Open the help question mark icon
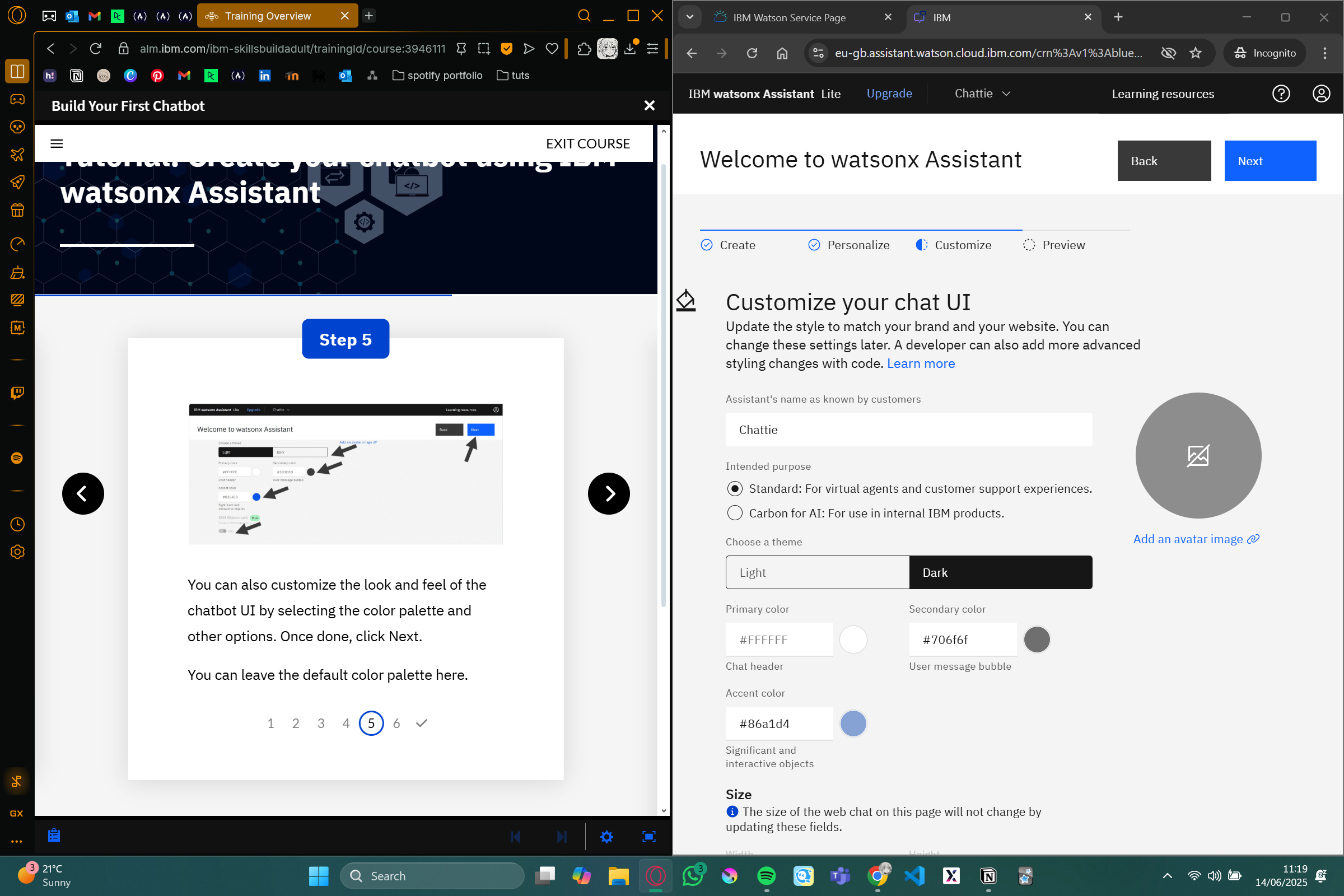The width and height of the screenshot is (1344, 896). pos(1281,93)
